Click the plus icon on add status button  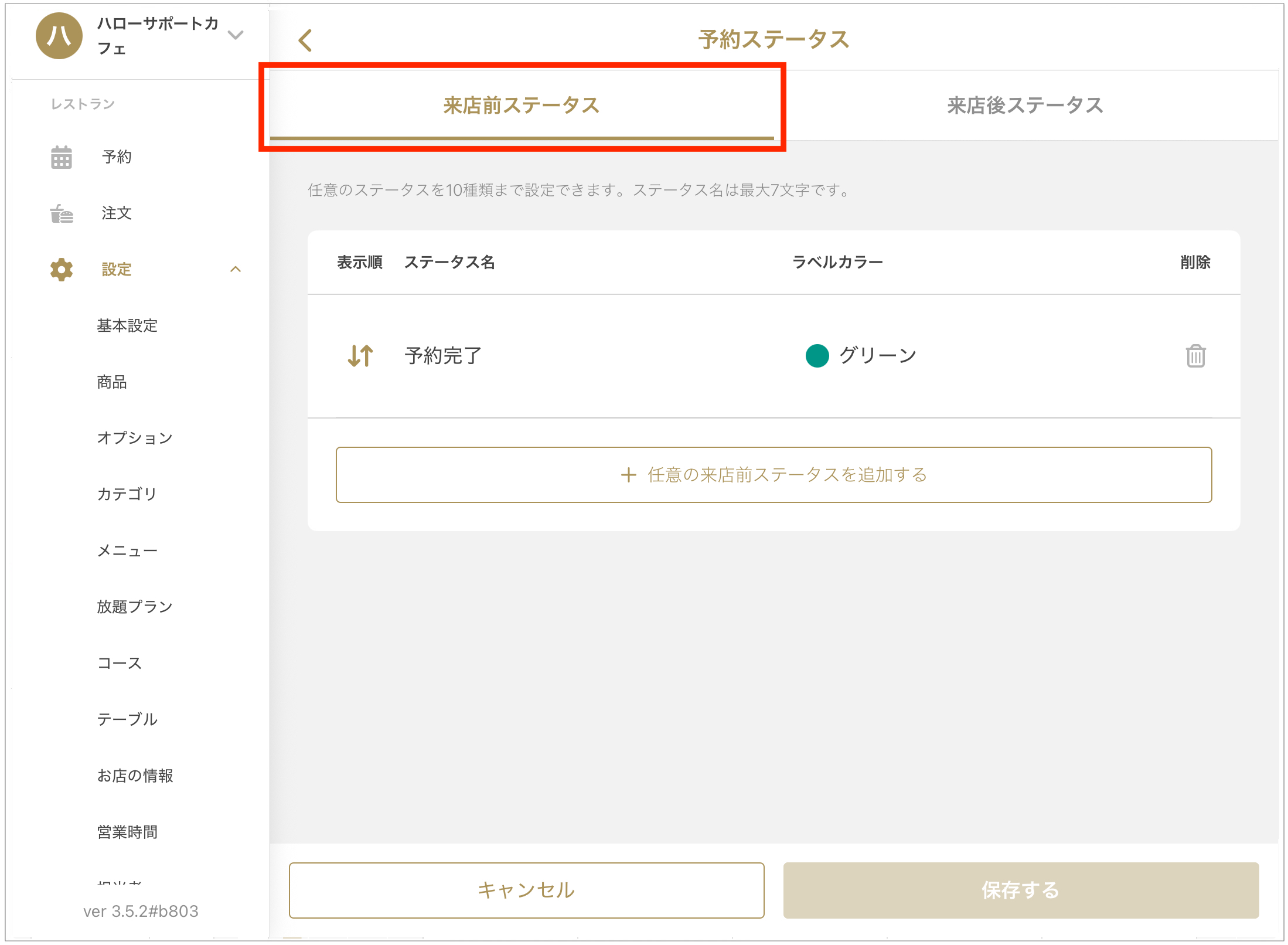click(x=629, y=475)
